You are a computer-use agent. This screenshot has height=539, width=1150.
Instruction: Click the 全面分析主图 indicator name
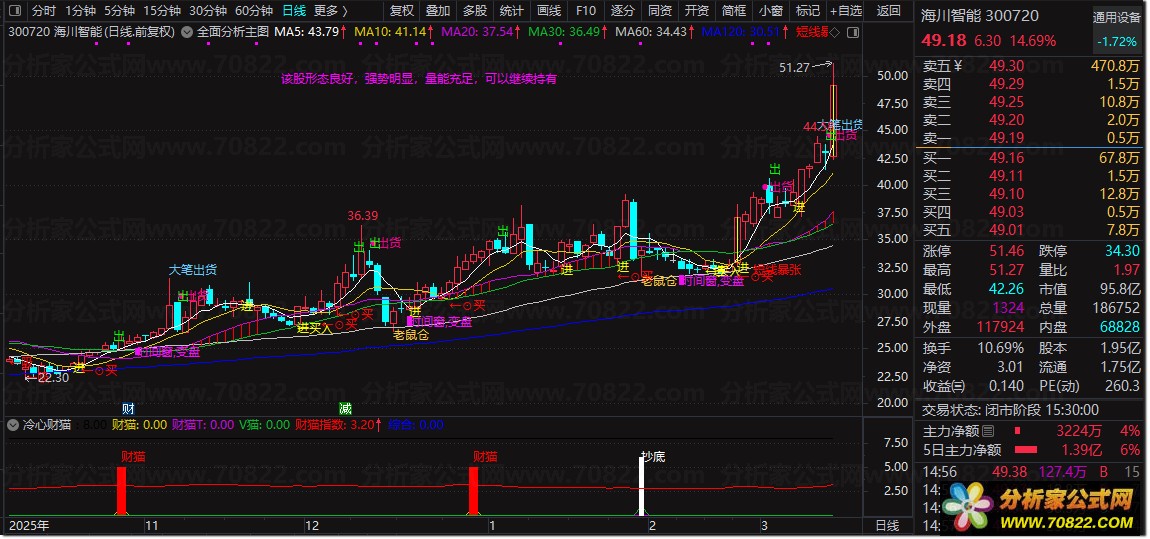[x=232, y=32]
